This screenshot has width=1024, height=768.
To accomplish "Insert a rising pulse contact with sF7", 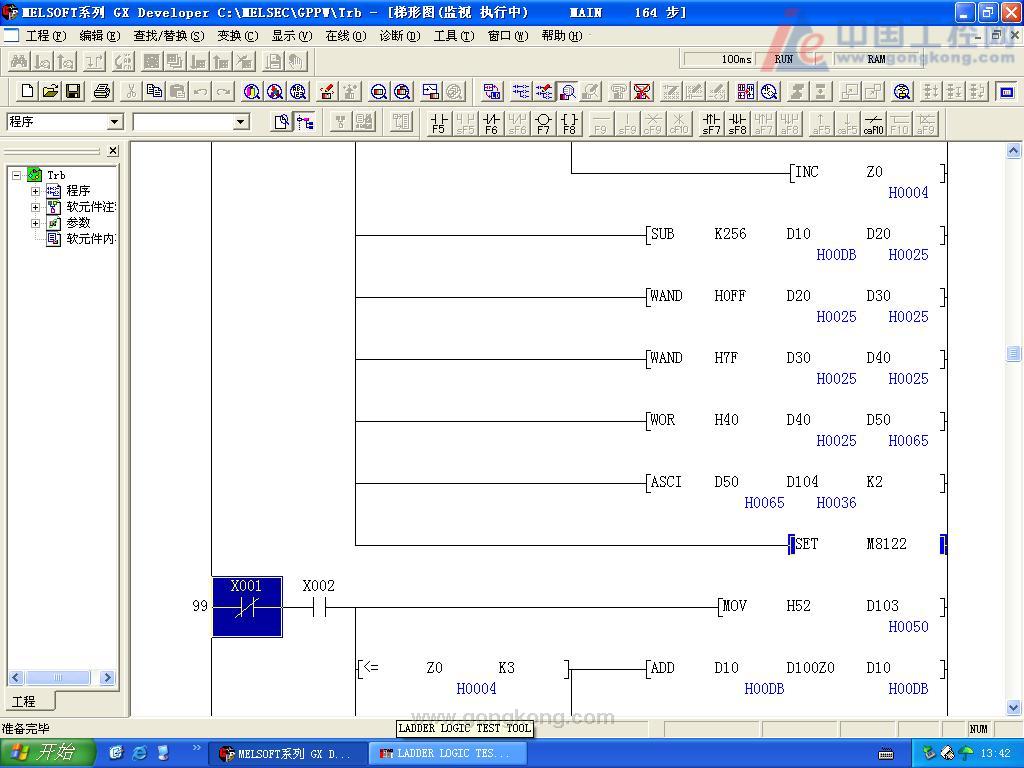I will click(711, 123).
